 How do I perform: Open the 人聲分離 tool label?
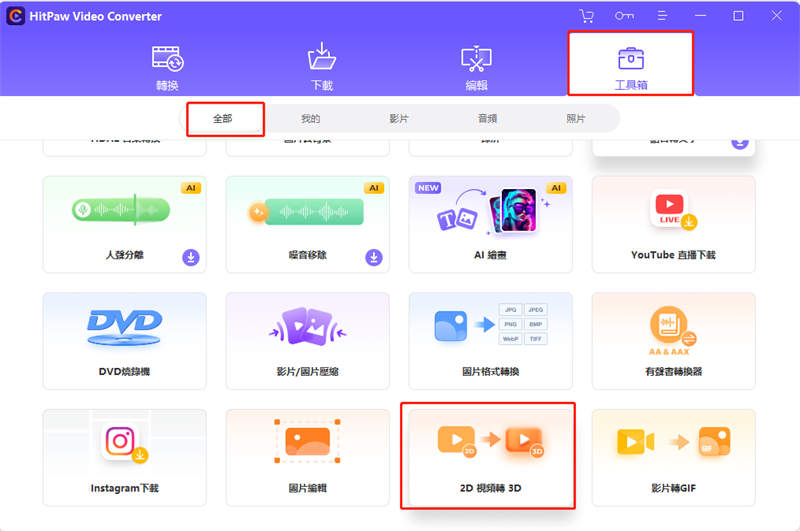coord(124,255)
